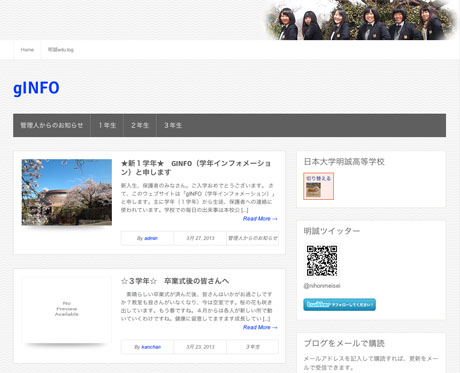Click the @nihonmeisei handle text
Screen dimensions: 460x373
322,286
